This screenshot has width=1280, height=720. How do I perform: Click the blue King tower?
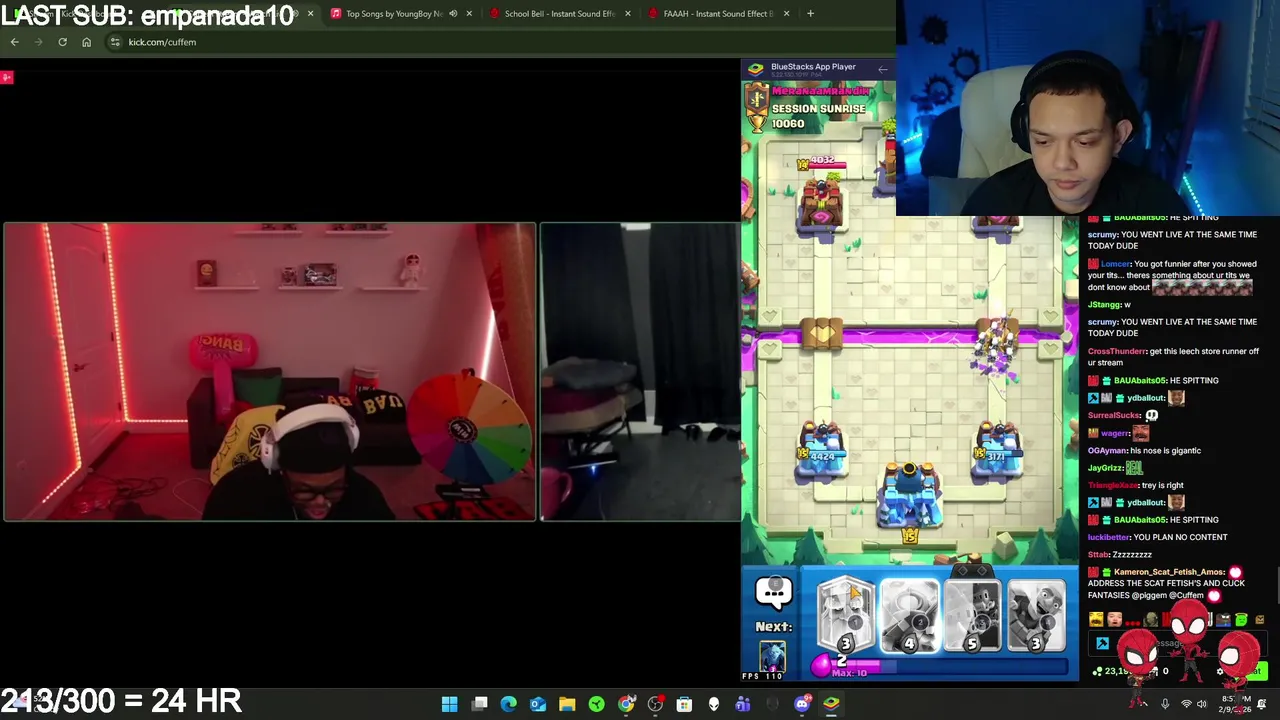pos(909,495)
